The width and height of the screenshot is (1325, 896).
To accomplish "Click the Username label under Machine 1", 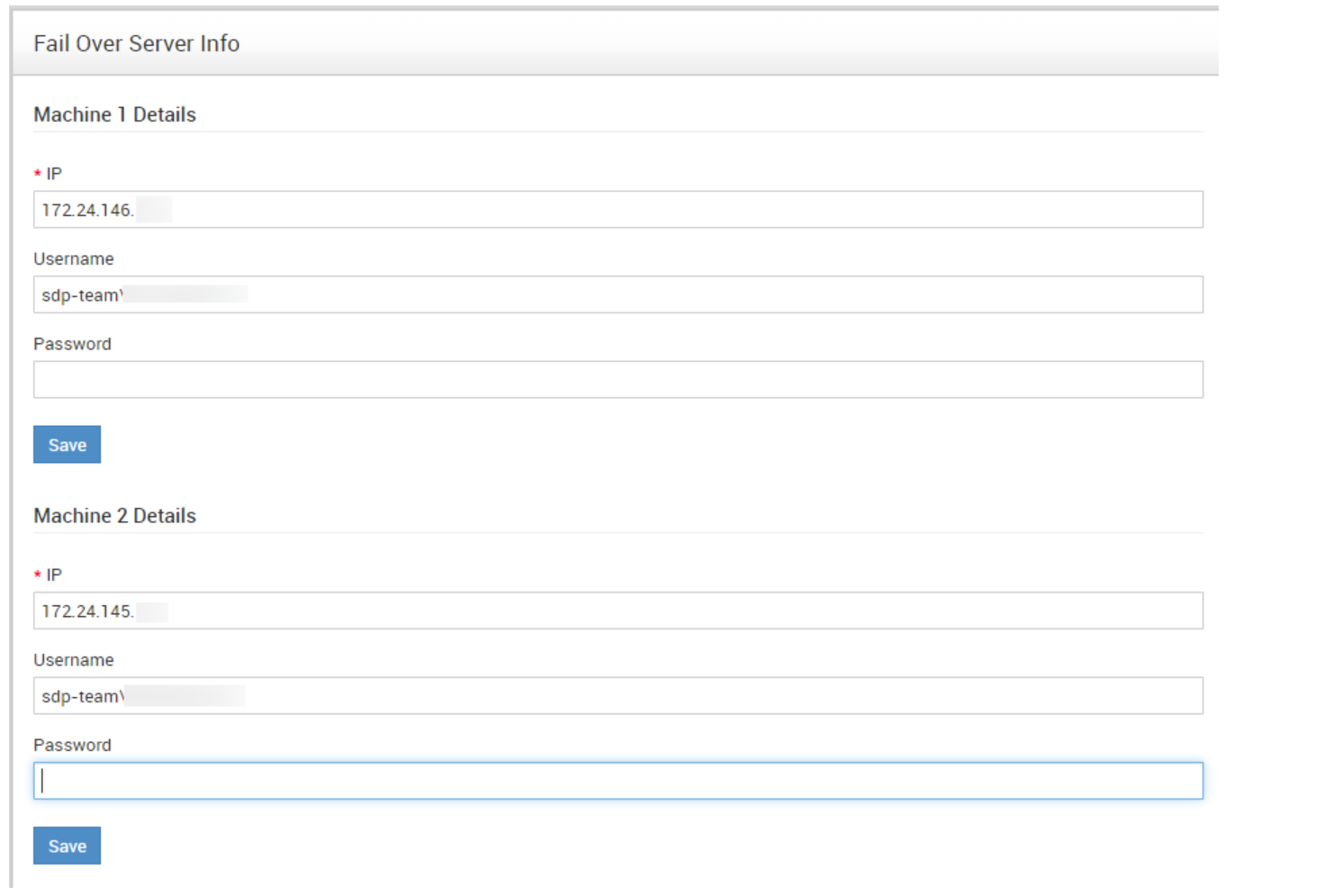I will pyautogui.click(x=74, y=259).
